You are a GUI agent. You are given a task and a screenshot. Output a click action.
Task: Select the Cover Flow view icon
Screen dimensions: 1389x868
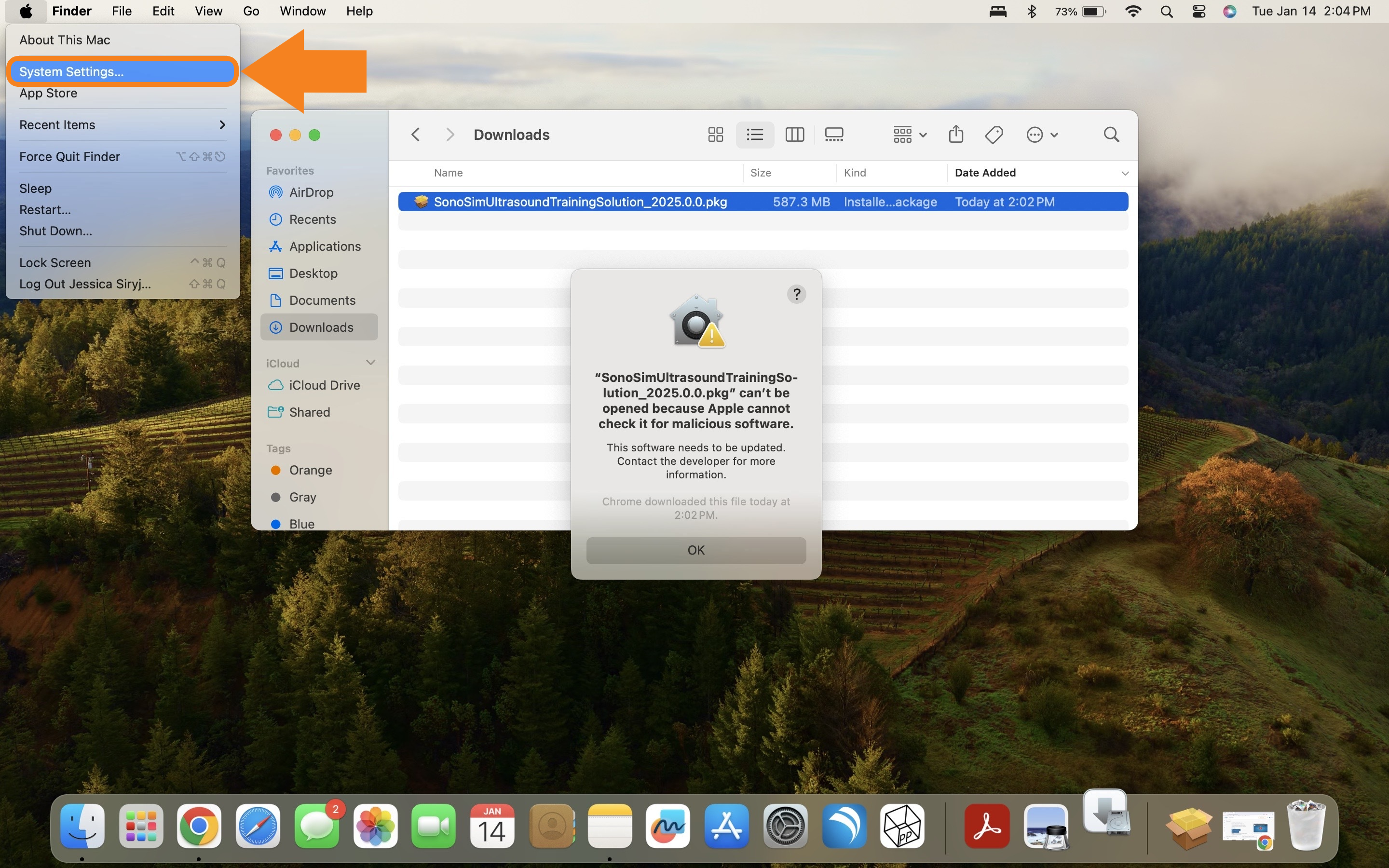point(834,134)
